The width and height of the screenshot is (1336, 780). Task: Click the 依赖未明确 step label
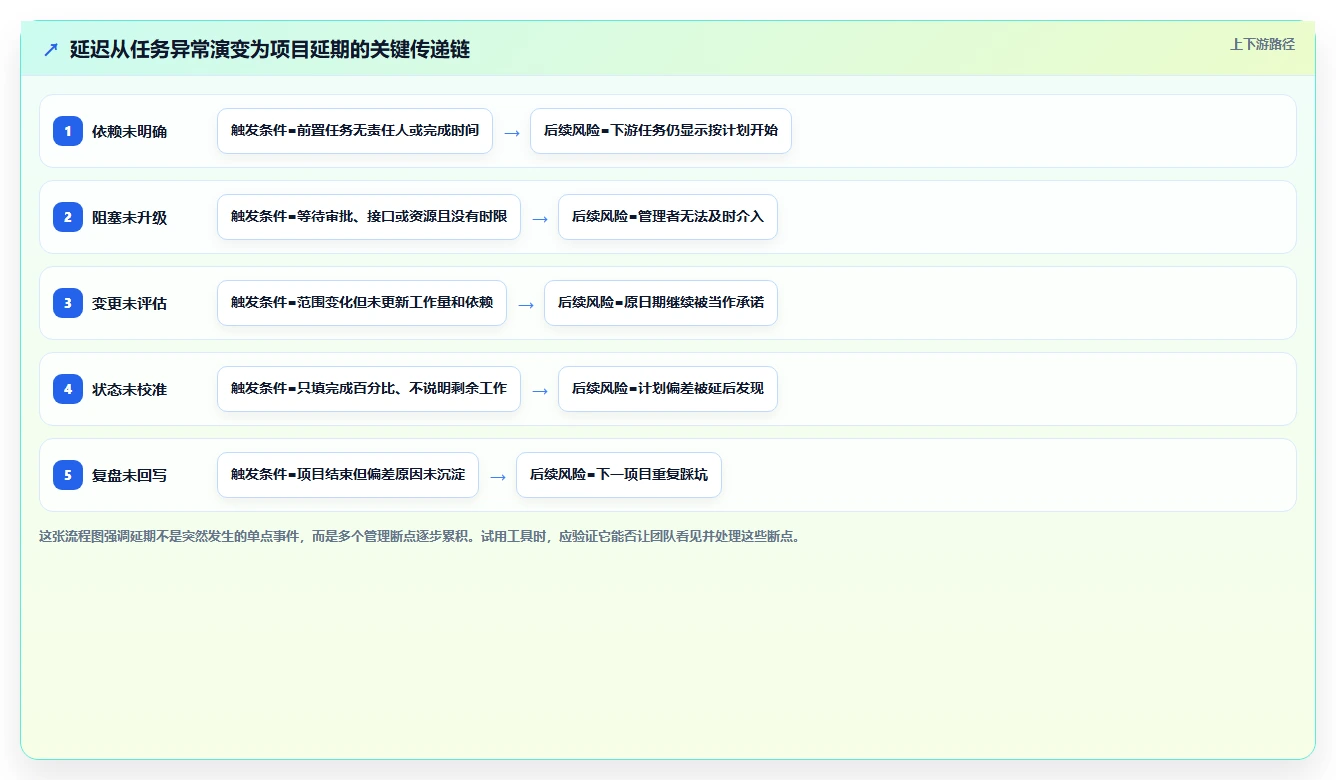tap(129, 131)
